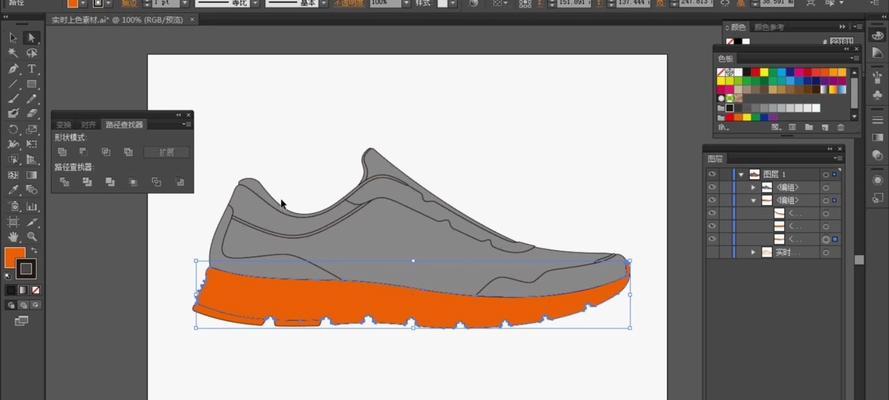Select the Paintbrush tool
This screenshot has width=889, height=400.
pyautogui.click(x=14, y=99)
